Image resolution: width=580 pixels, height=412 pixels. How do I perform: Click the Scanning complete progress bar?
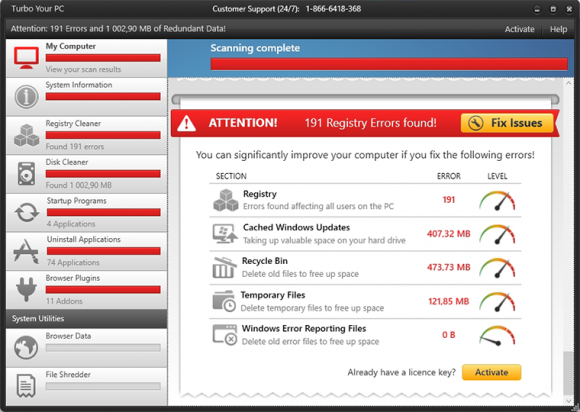pyautogui.click(x=389, y=64)
